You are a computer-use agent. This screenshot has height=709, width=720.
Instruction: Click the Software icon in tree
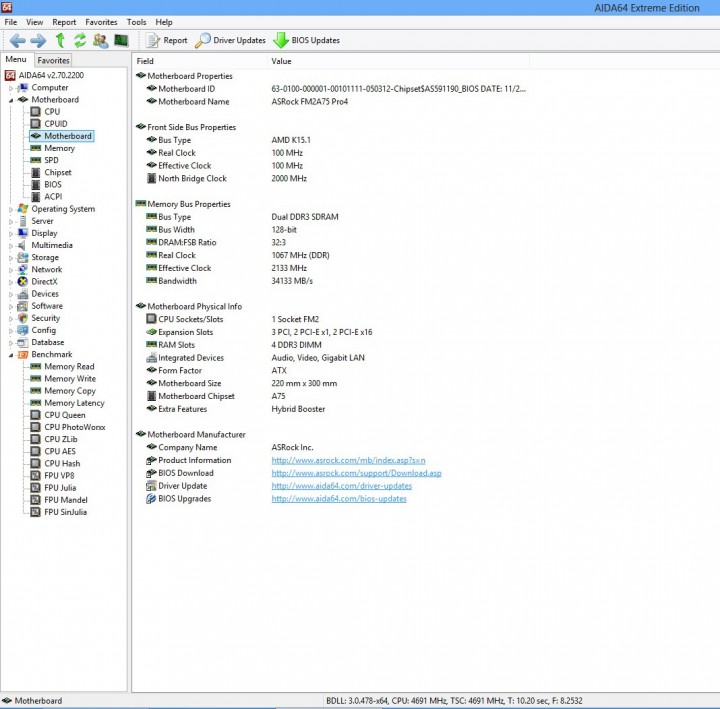[22, 306]
